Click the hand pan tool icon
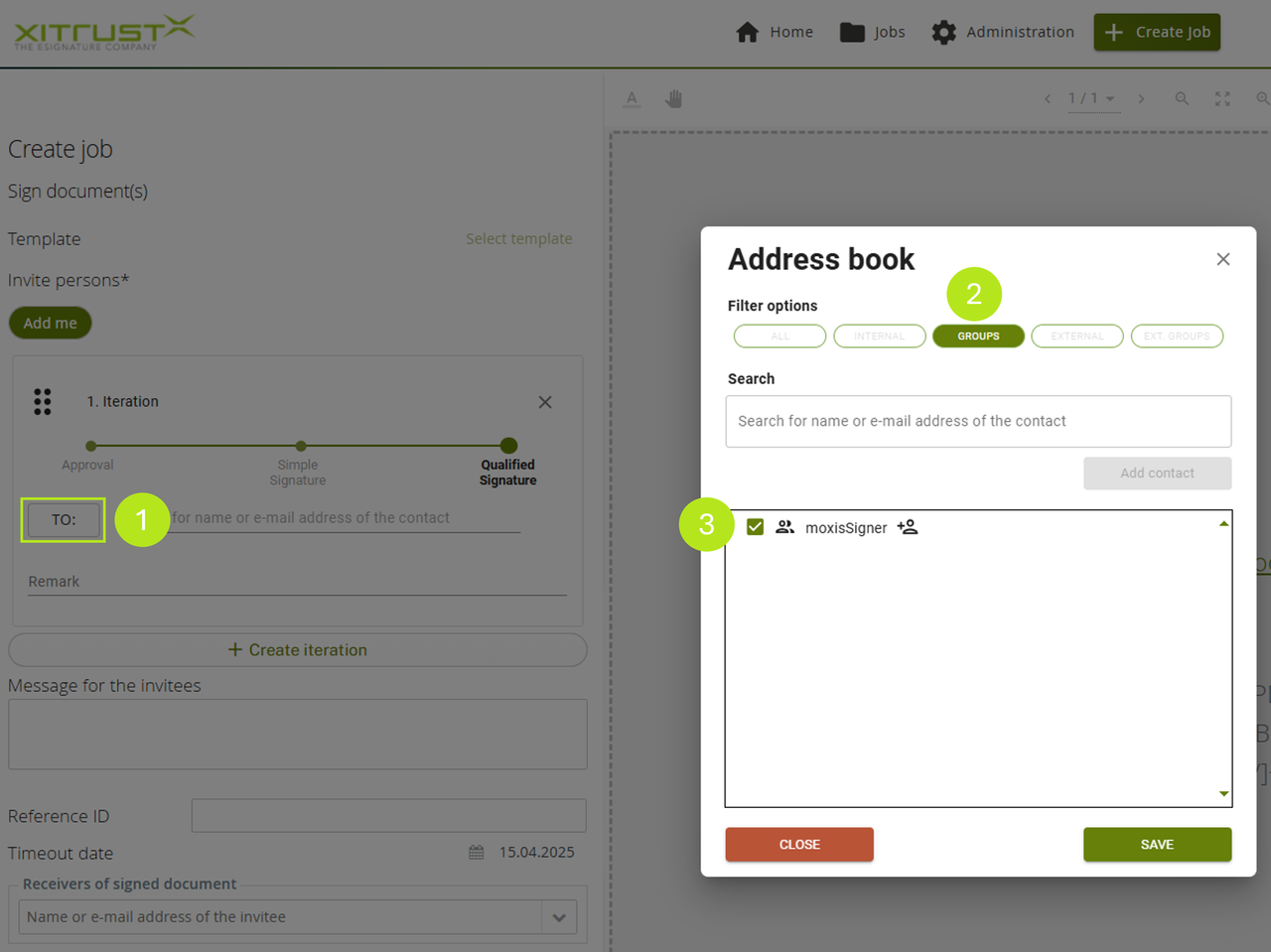The image size is (1271, 952). coord(673,99)
